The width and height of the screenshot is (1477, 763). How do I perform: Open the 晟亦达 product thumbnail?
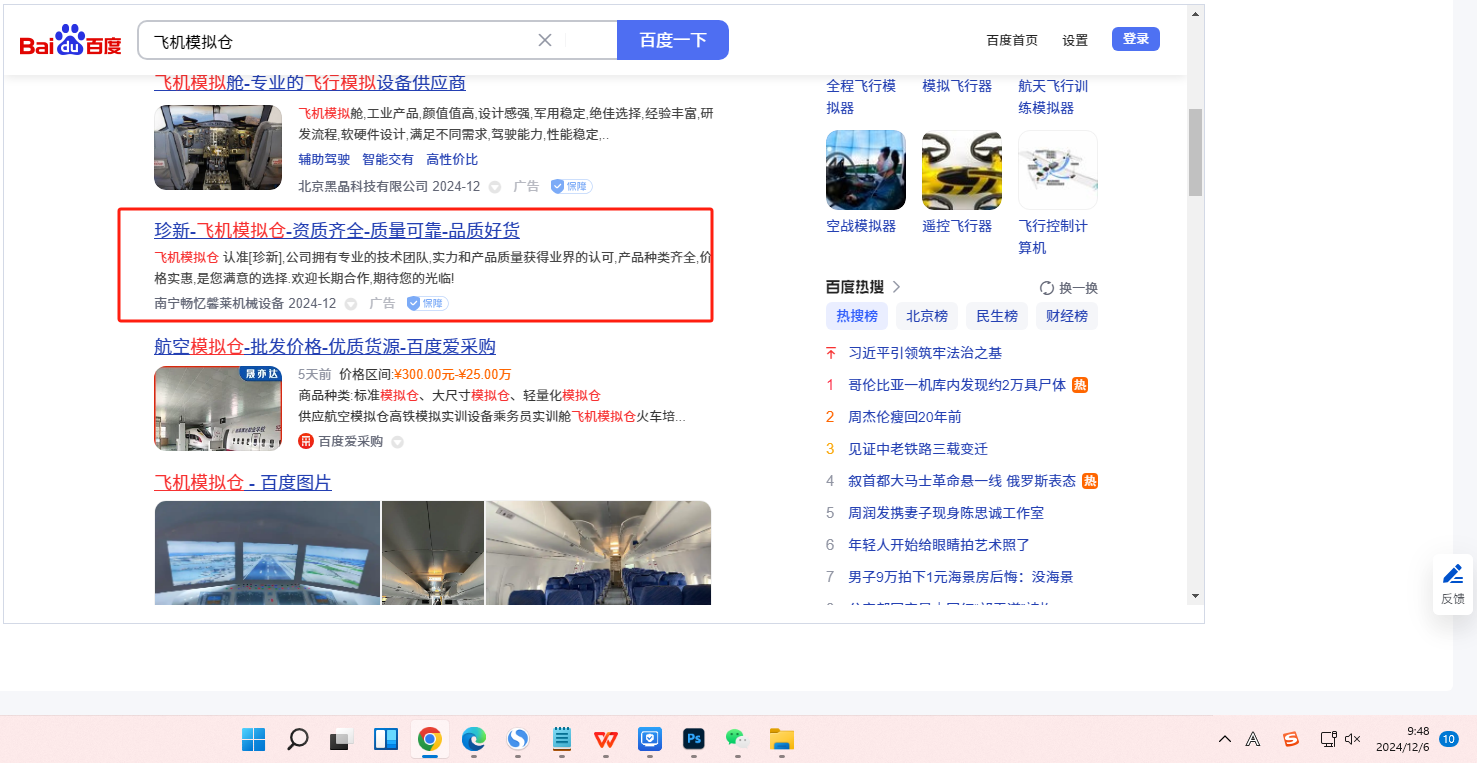(218, 408)
